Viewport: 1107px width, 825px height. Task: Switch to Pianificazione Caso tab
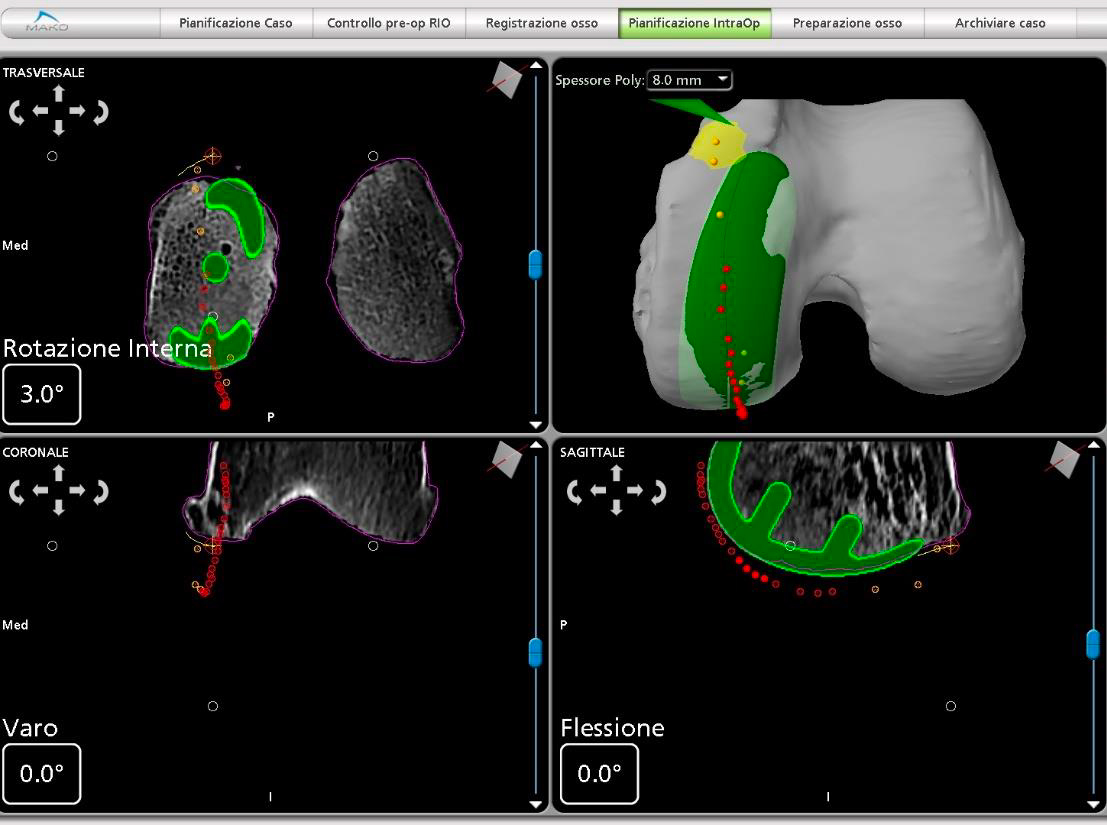[235, 23]
